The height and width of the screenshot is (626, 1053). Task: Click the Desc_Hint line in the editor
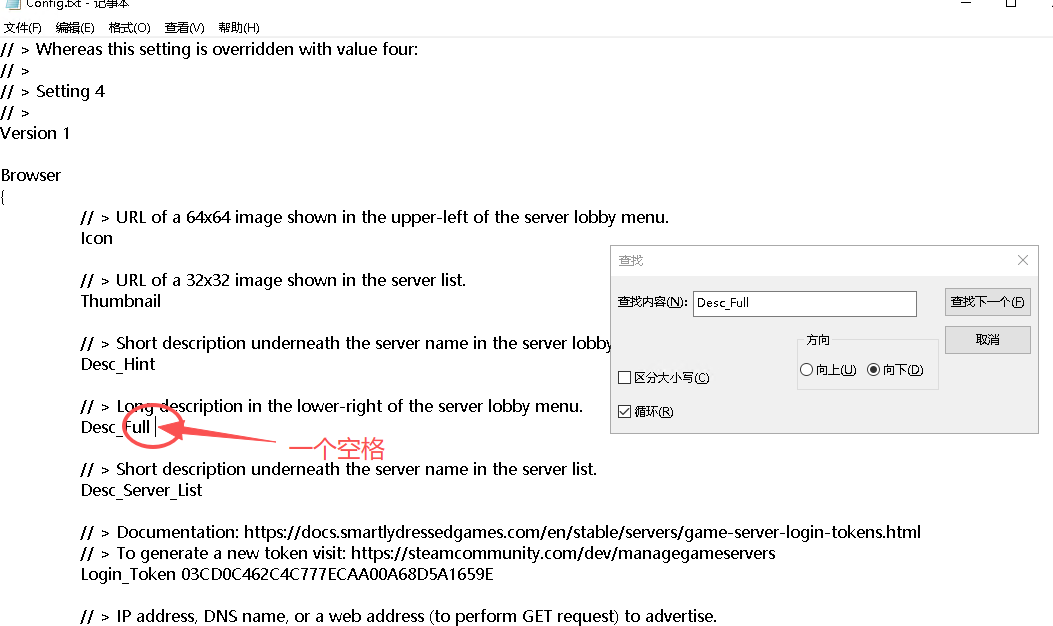[118, 365]
